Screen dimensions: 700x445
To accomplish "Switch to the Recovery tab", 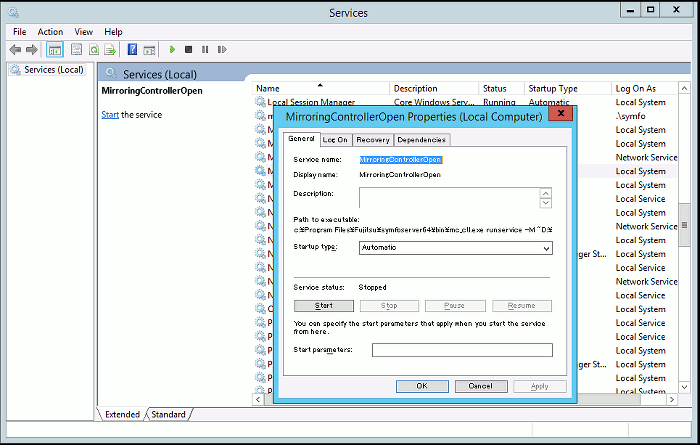I will (373, 140).
